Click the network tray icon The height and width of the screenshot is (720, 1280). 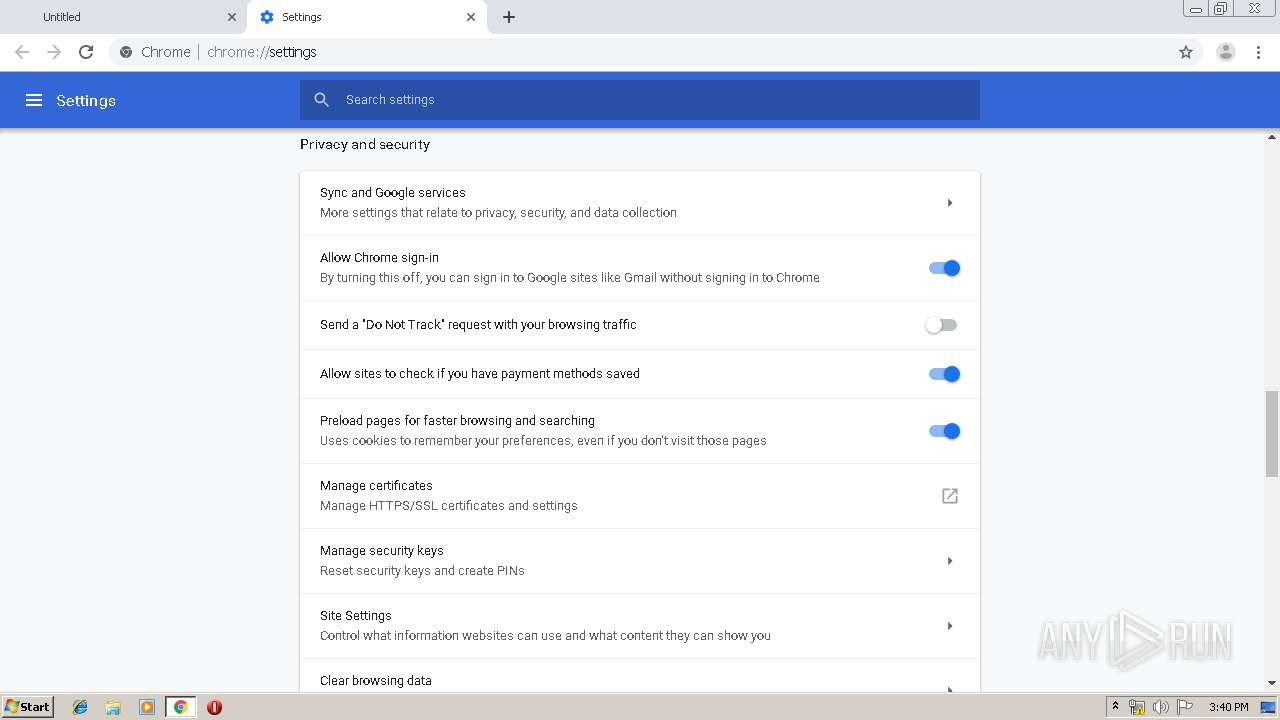(x=1137, y=707)
